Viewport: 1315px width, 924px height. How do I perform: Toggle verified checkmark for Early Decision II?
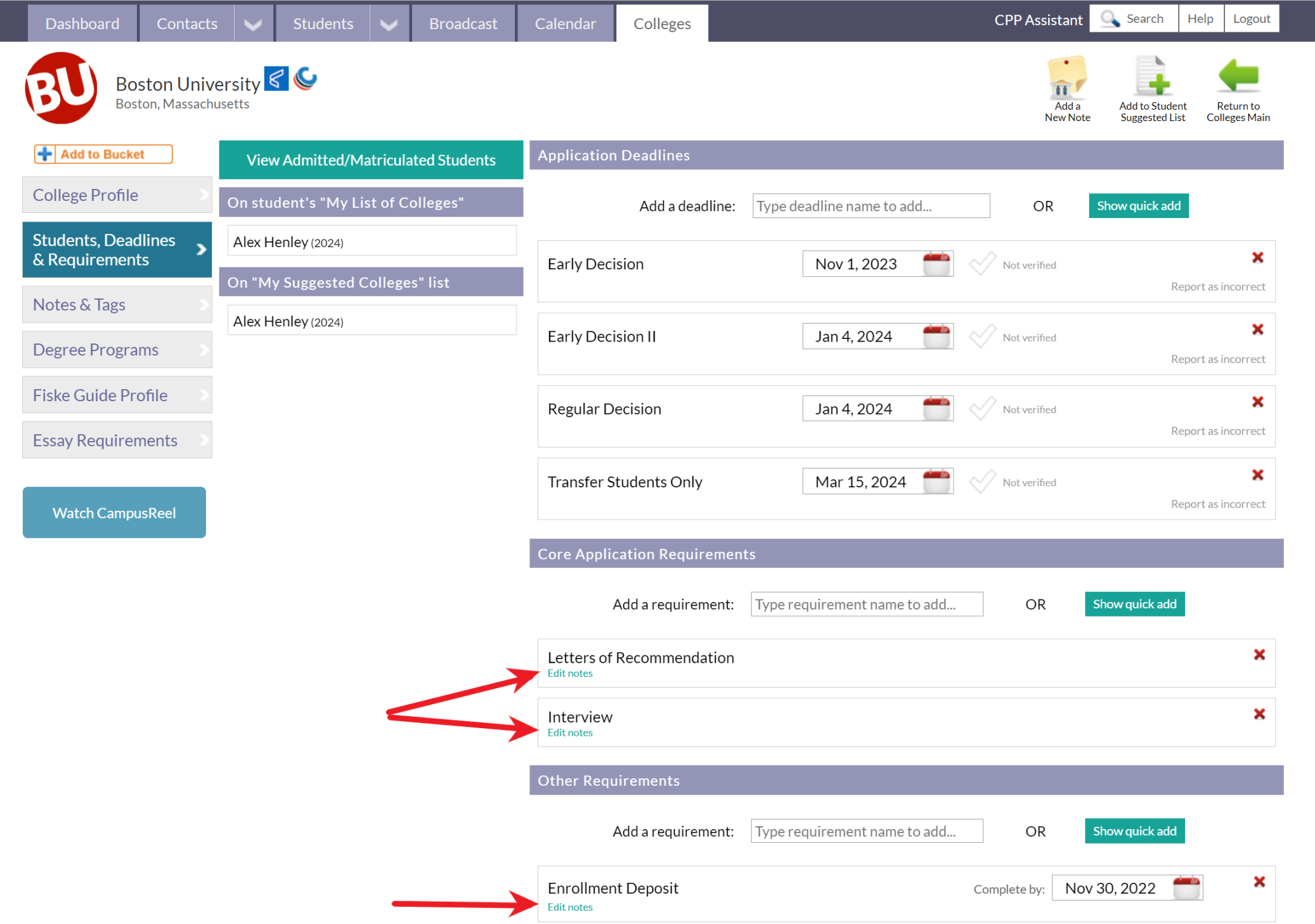[x=982, y=336]
